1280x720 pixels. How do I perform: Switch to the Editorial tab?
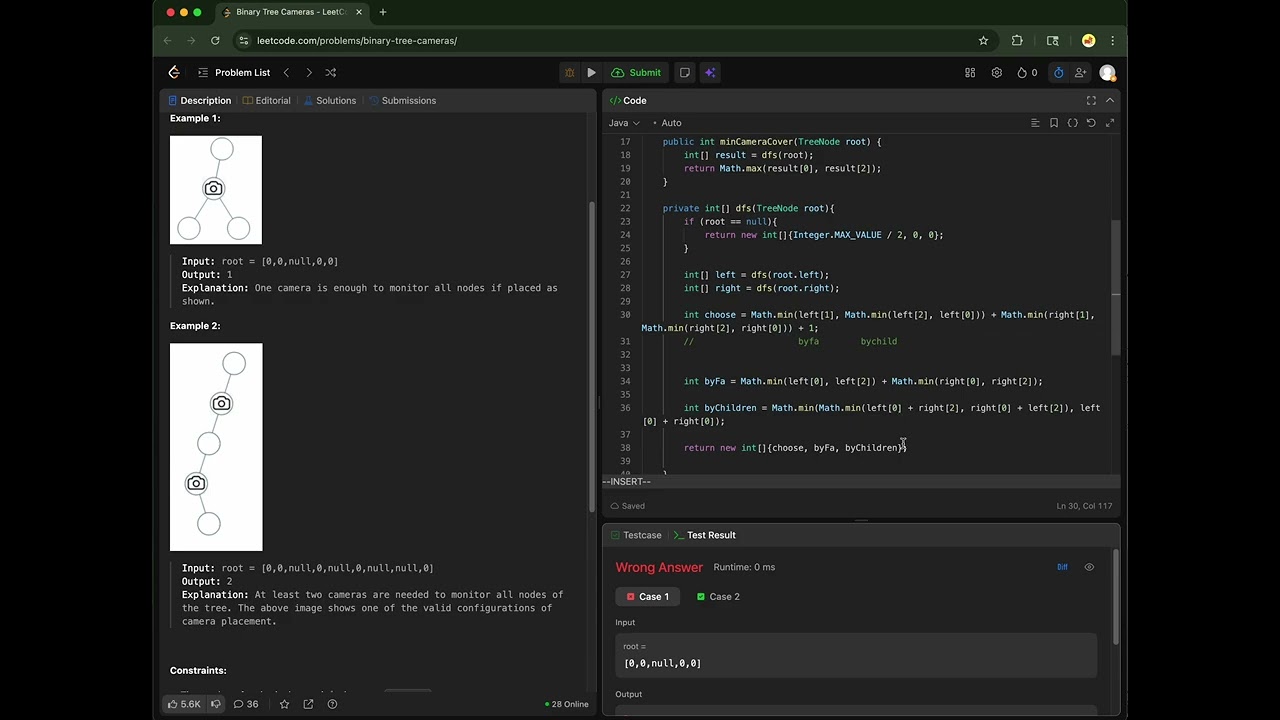pos(266,100)
